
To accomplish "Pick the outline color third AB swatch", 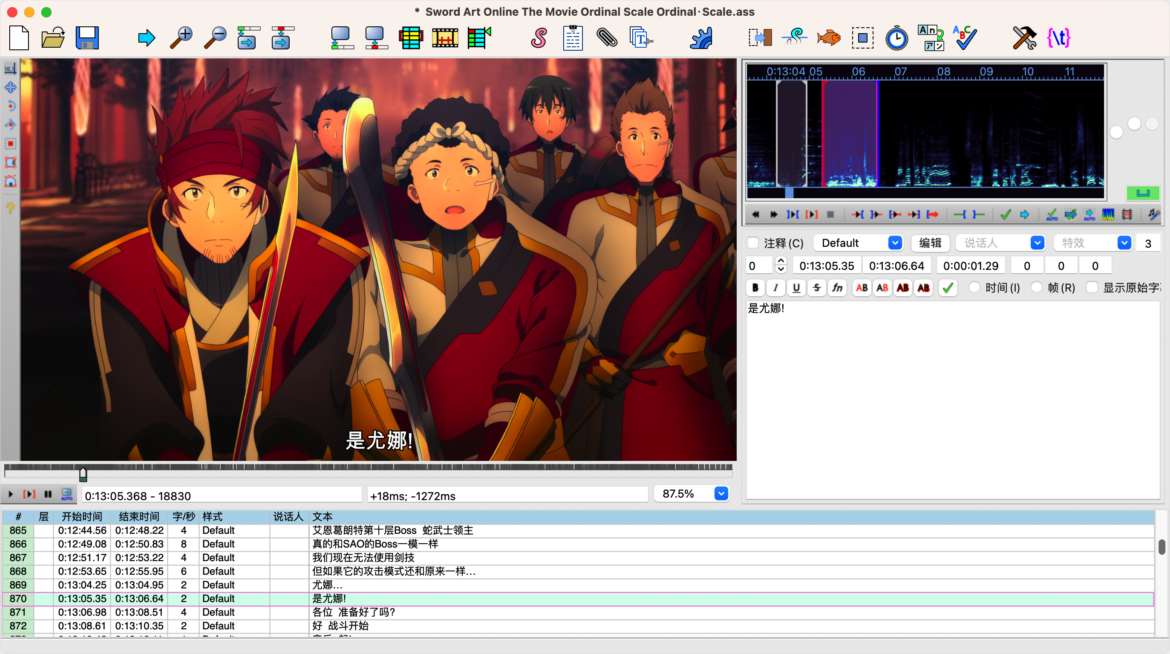I will click(x=903, y=287).
